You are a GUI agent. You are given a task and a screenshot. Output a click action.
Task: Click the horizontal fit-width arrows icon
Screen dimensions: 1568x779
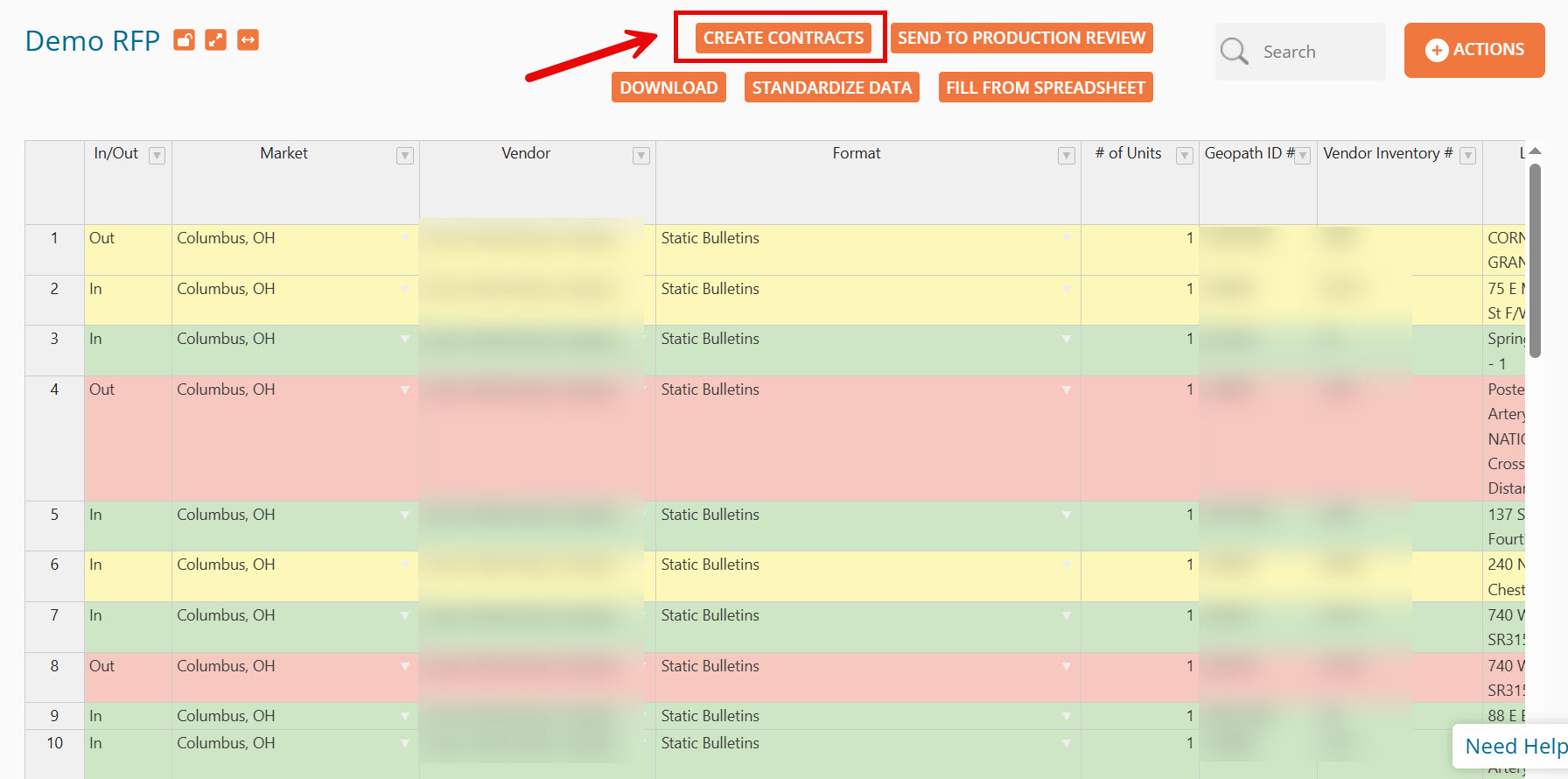pos(248,40)
